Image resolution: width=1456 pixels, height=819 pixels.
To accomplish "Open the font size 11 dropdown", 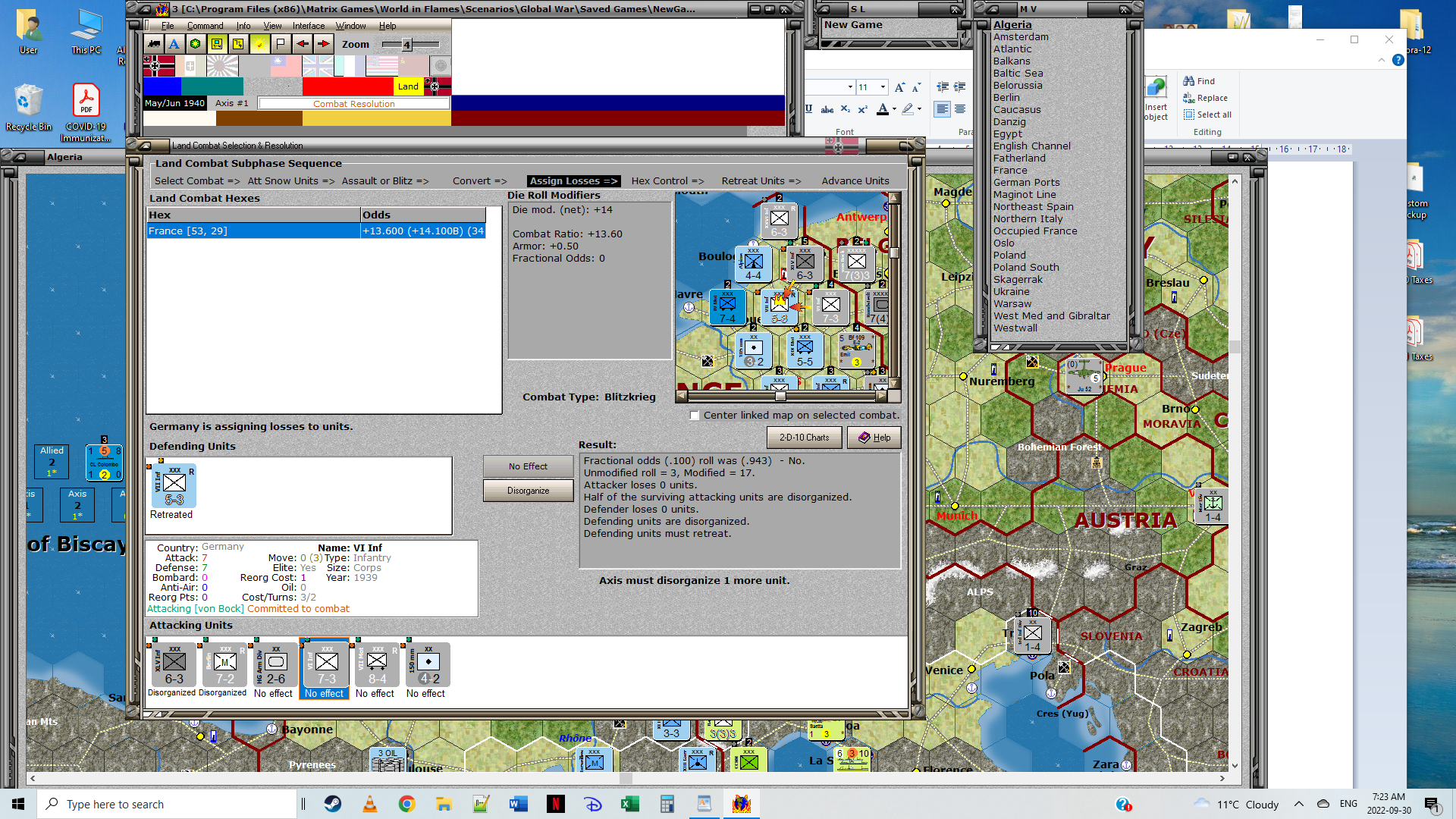I will pyautogui.click(x=883, y=87).
